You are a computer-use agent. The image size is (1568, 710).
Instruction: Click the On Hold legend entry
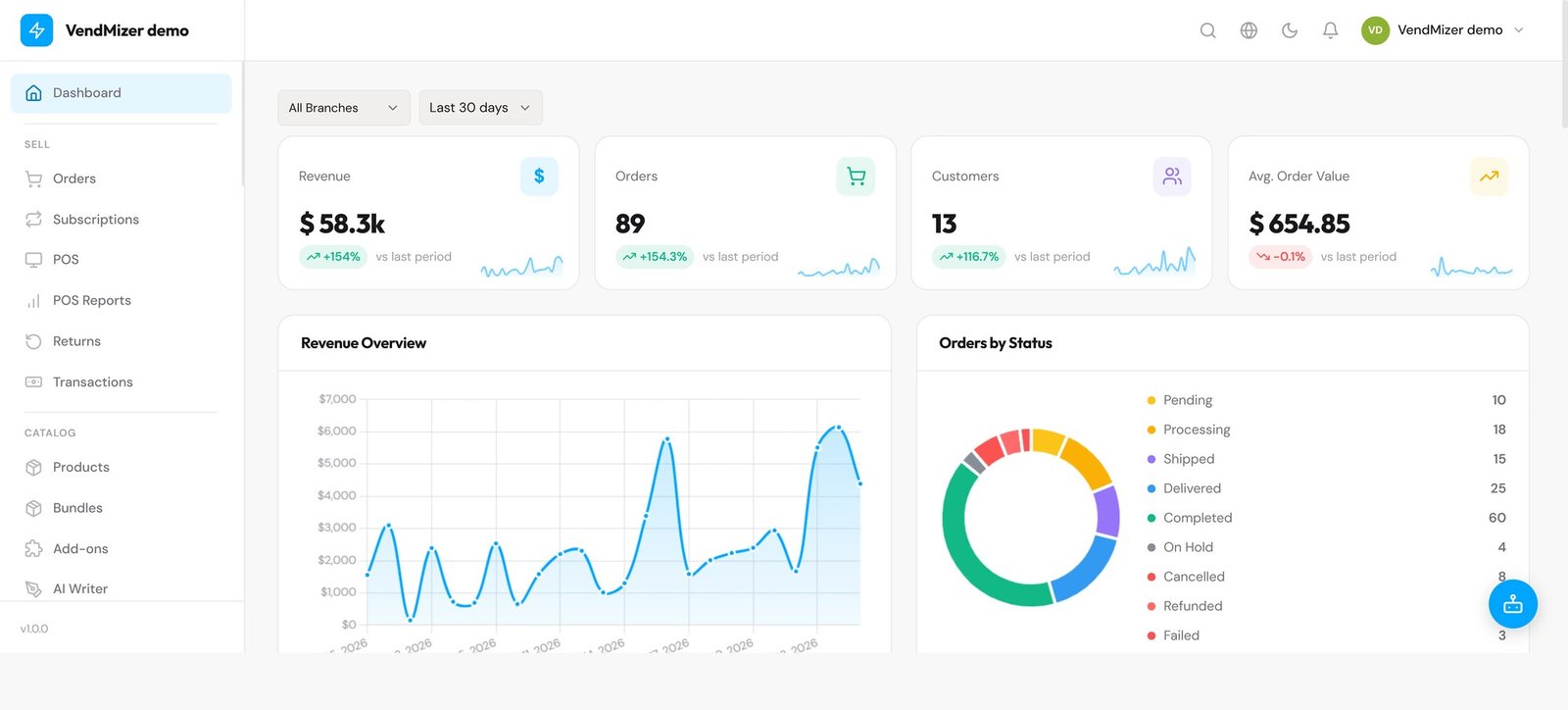click(x=1326, y=547)
